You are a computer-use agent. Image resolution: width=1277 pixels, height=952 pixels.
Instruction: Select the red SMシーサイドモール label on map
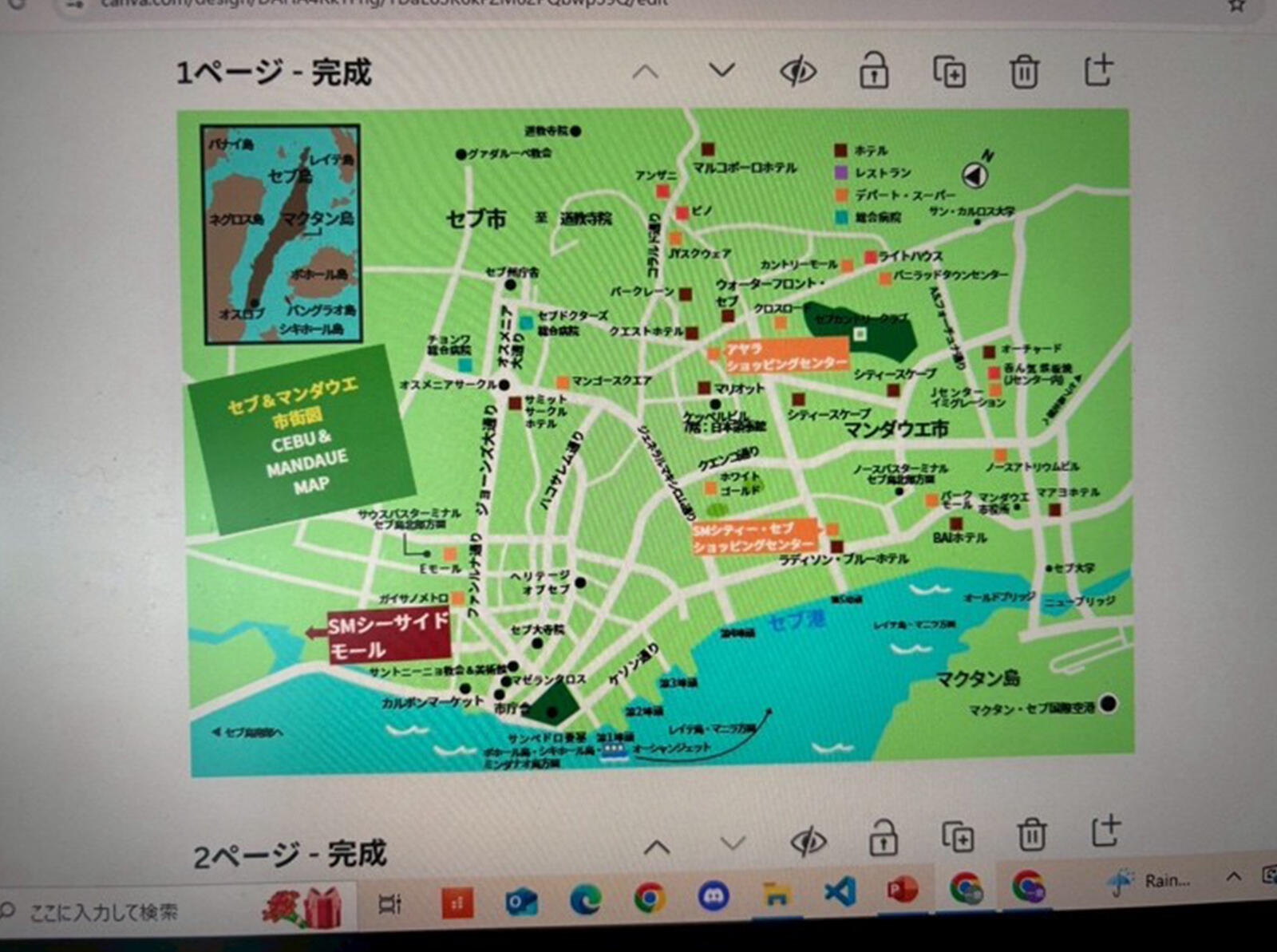click(387, 636)
